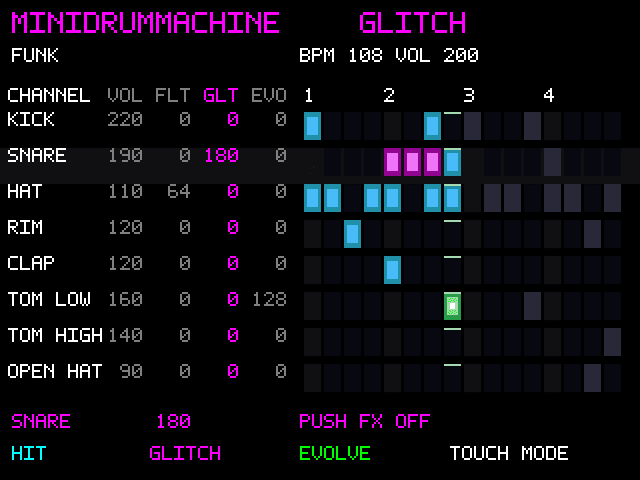Select the CLAP channel label

point(31,263)
